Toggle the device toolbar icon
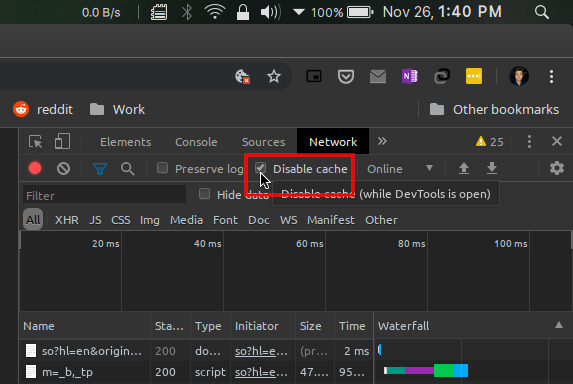This screenshot has width=573, height=384. [x=62, y=141]
